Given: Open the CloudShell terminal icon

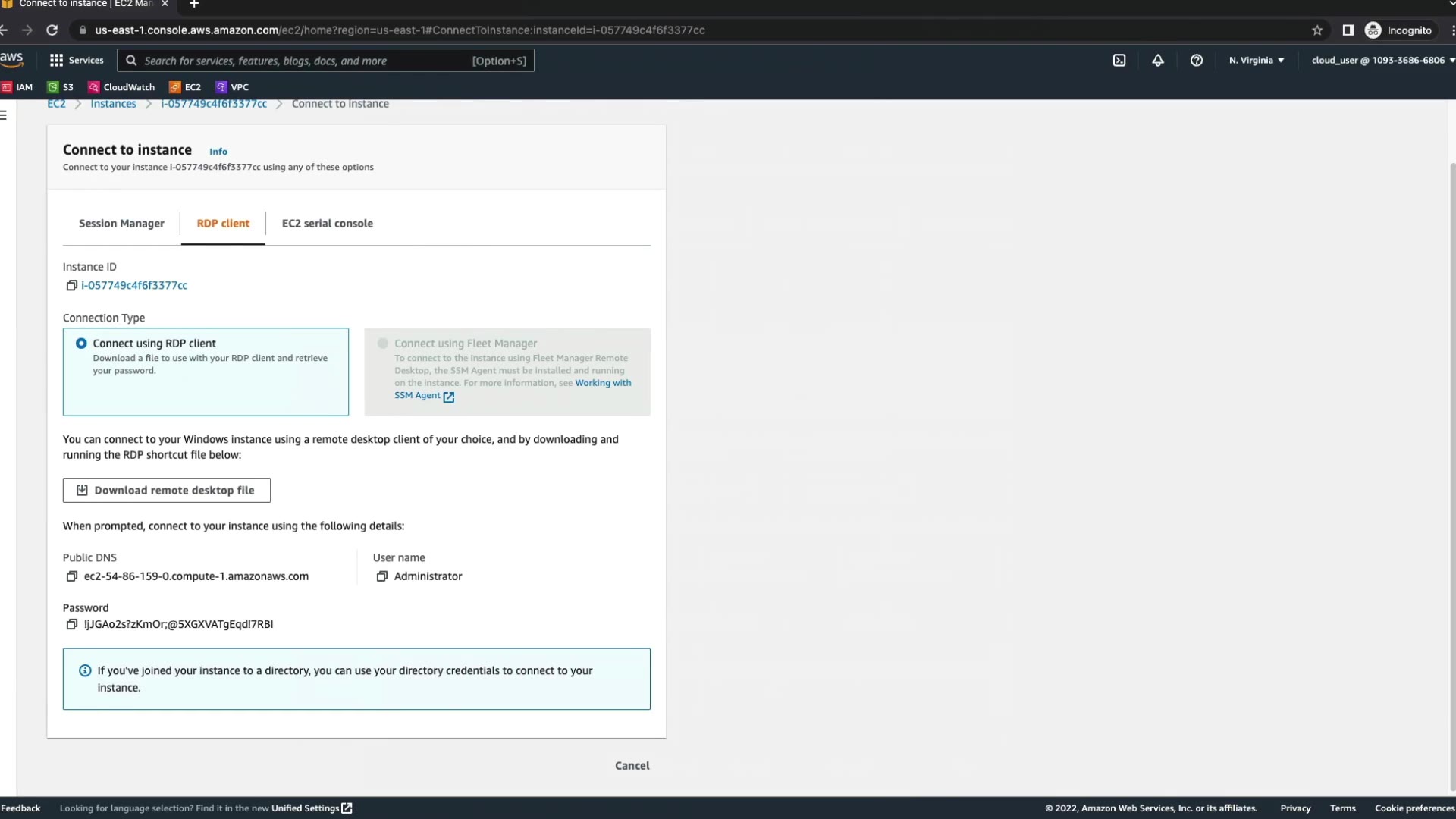Looking at the screenshot, I should click(1119, 61).
